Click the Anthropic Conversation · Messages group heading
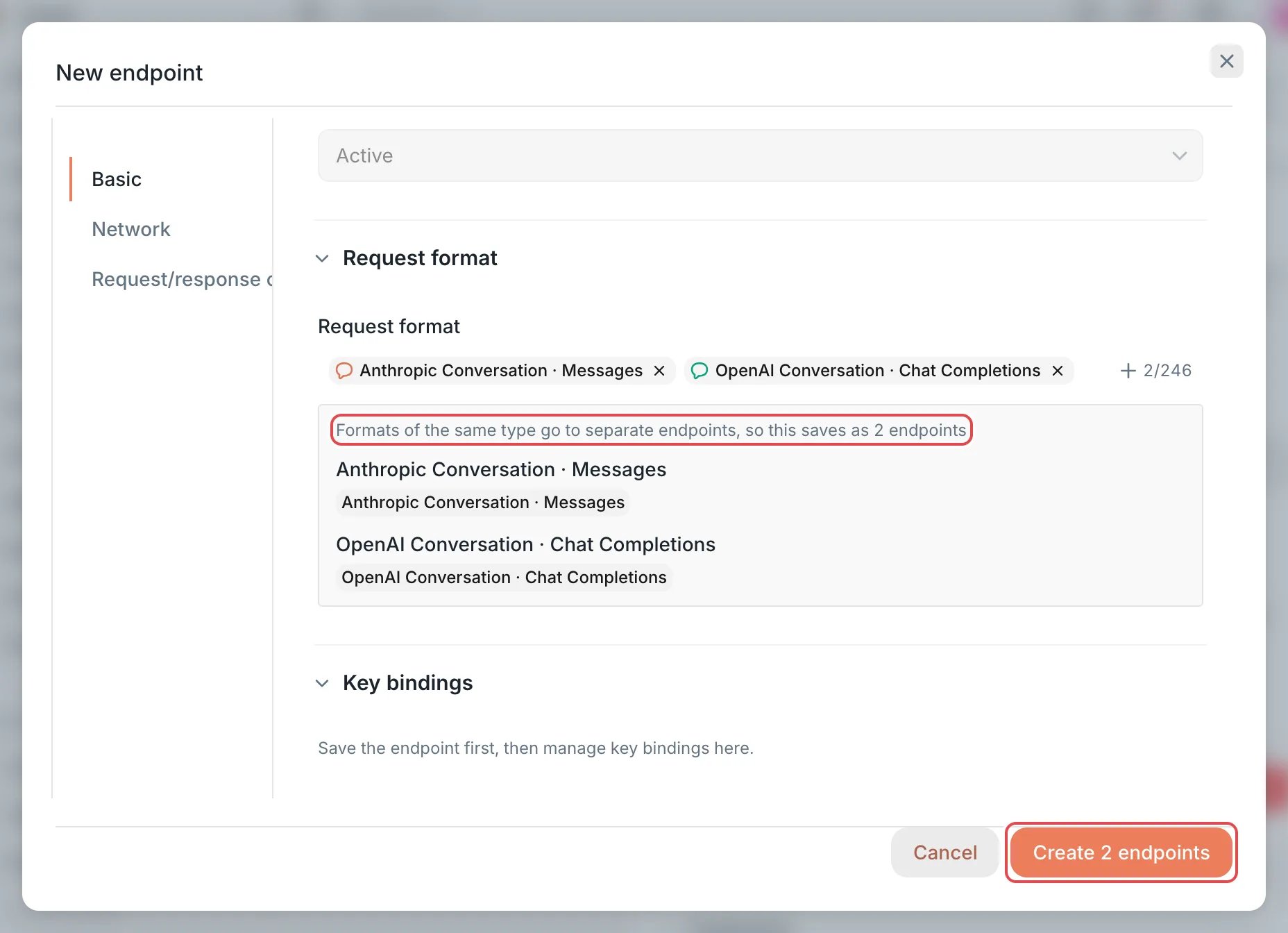 pos(501,470)
